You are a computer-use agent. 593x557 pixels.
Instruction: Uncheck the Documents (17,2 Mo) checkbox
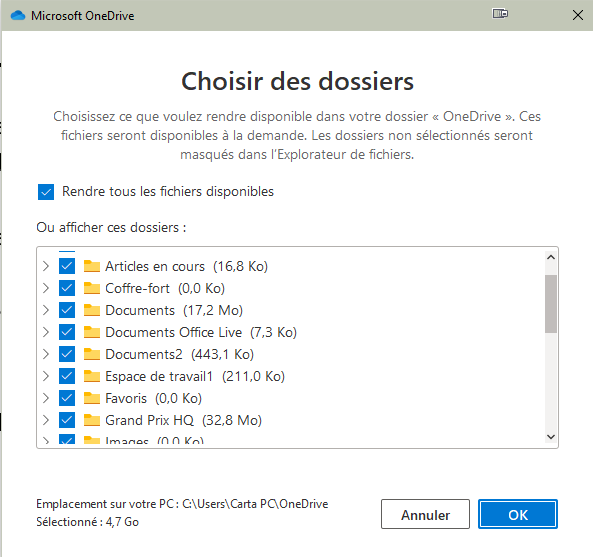pos(67,310)
